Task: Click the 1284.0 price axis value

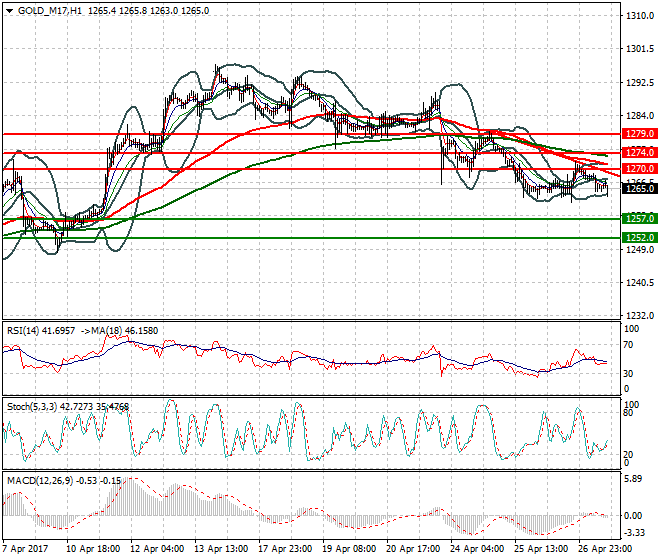Action: (640, 115)
